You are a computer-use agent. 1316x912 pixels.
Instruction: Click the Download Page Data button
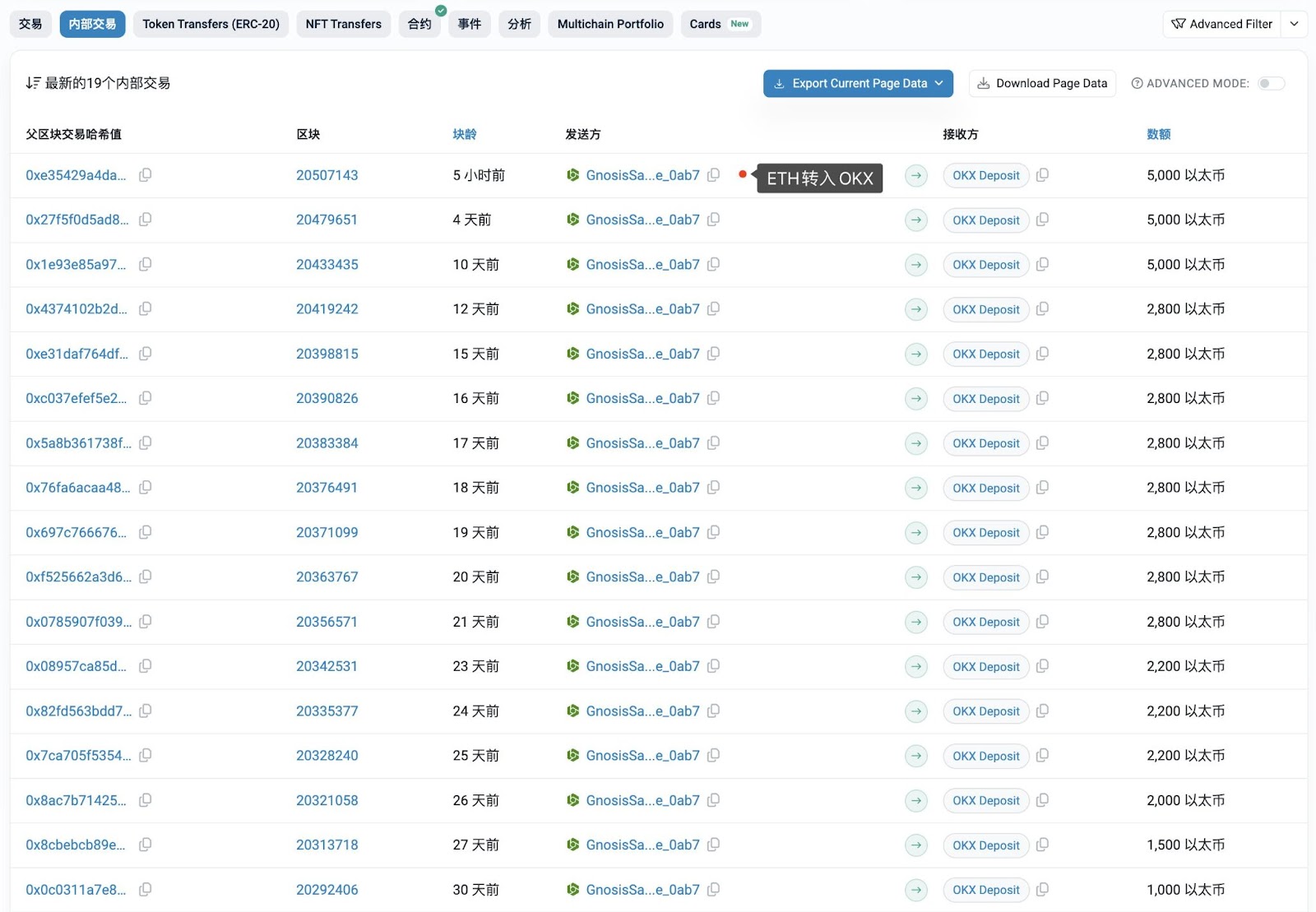tap(1042, 83)
